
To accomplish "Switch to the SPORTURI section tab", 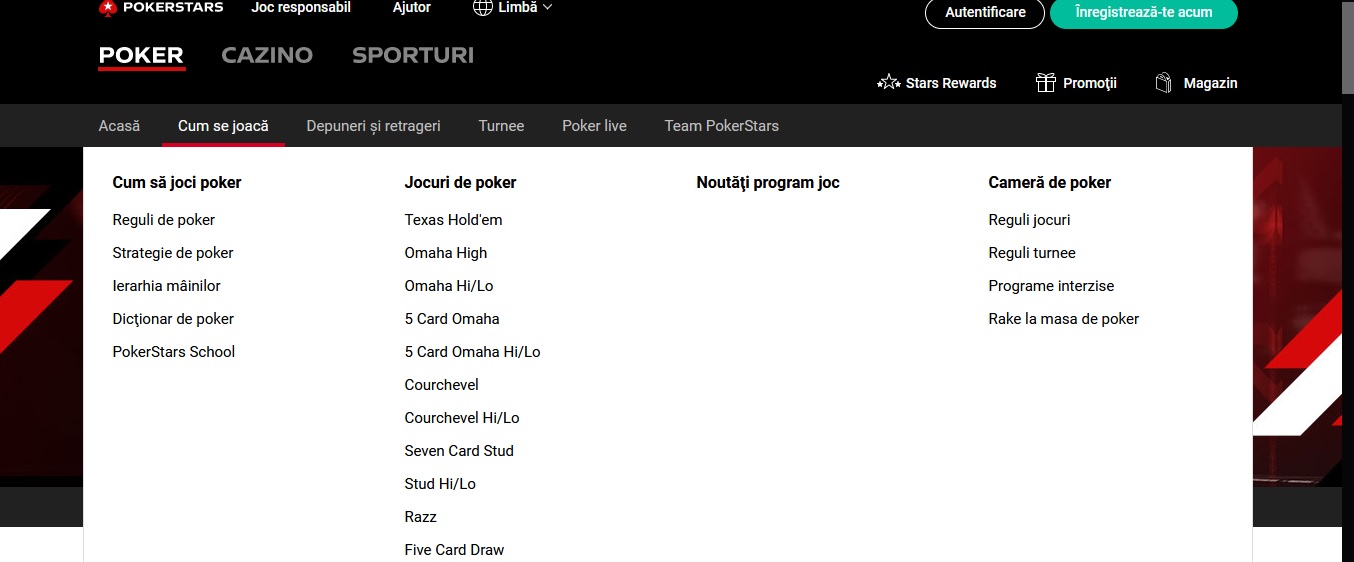I will pos(413,56).
